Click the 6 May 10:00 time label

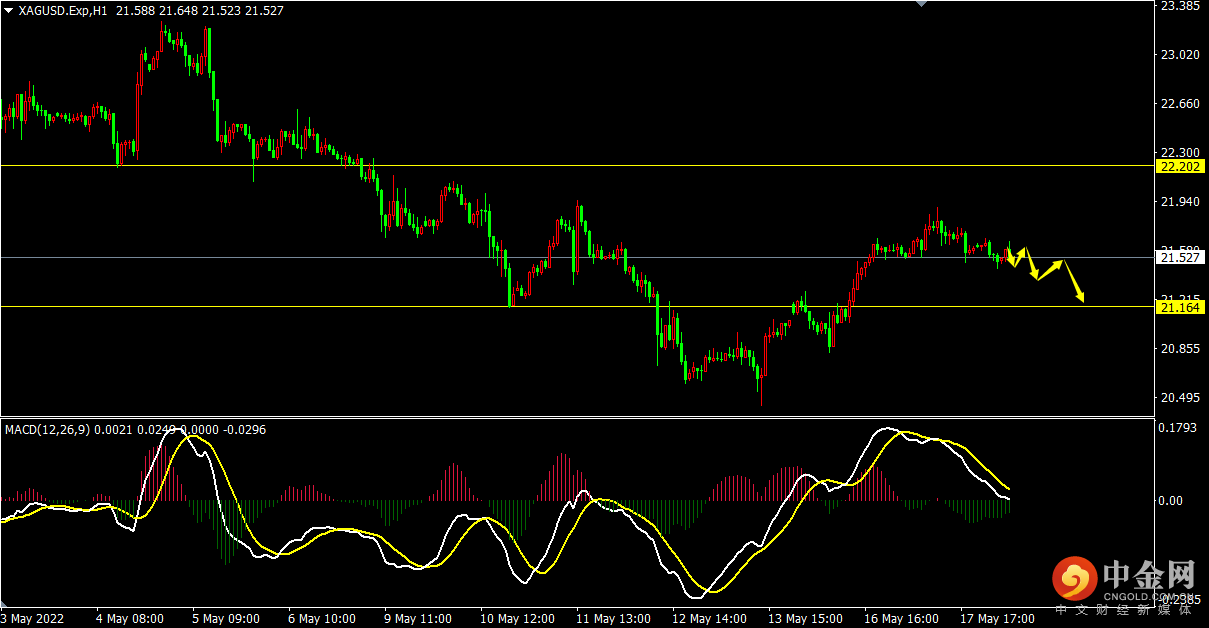coord(321,619)
